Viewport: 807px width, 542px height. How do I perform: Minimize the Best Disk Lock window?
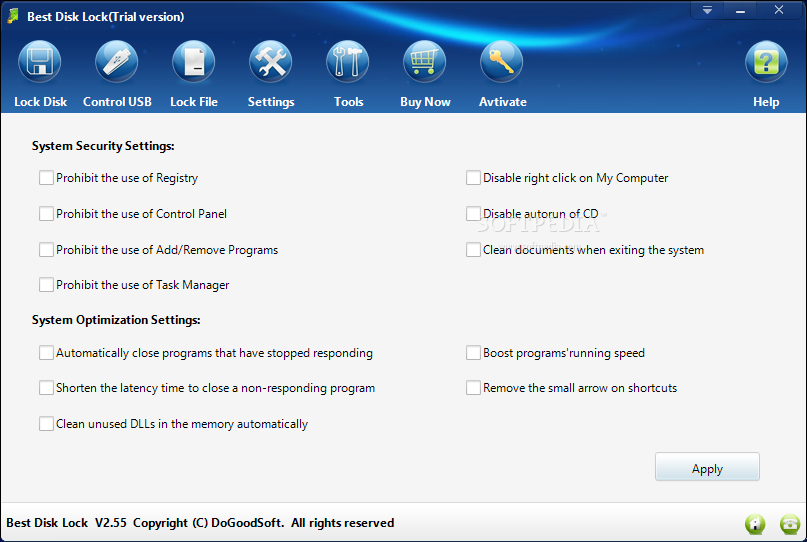tap(741, 10)
